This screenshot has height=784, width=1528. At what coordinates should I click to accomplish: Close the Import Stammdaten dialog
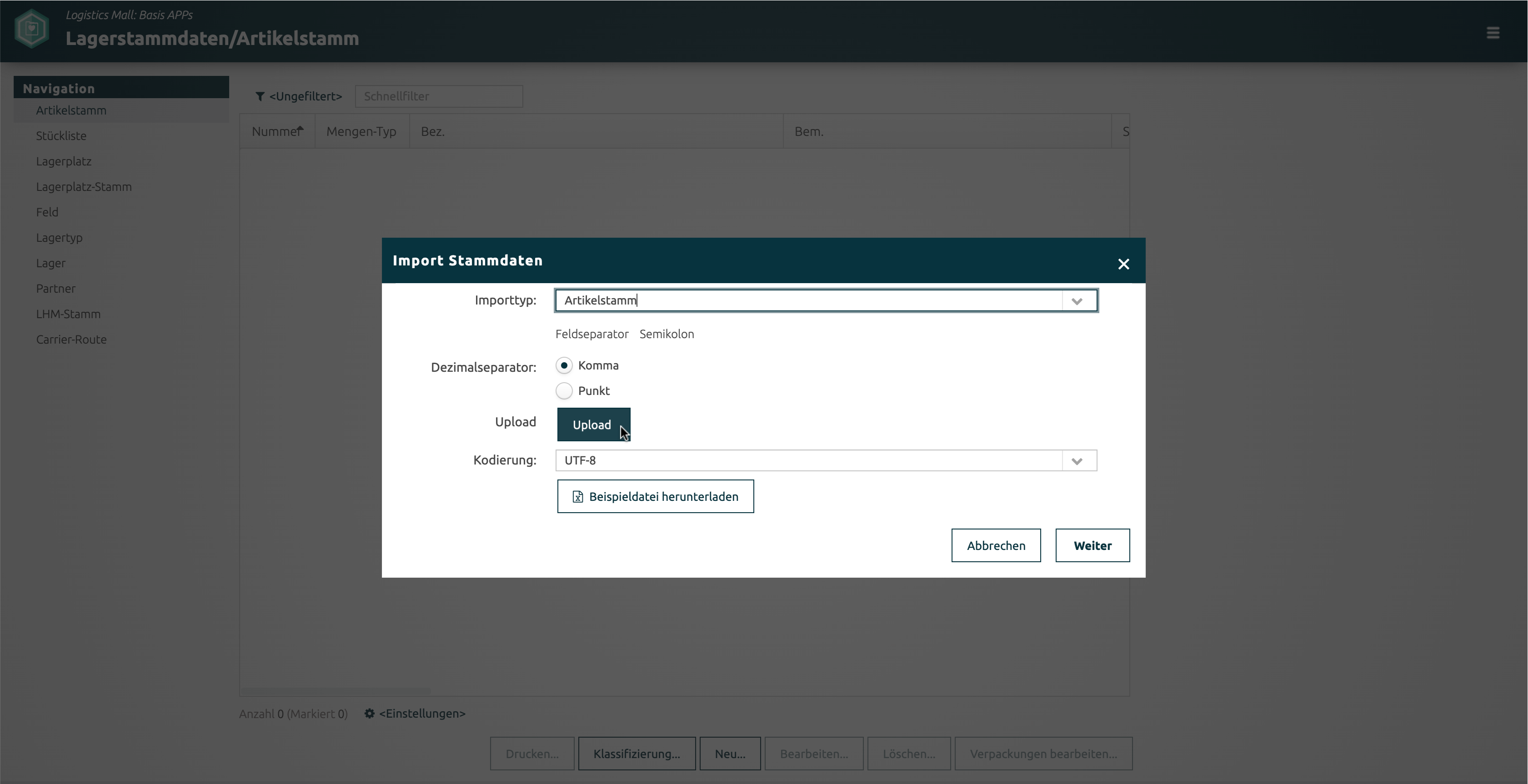(x=1123, y=264)
